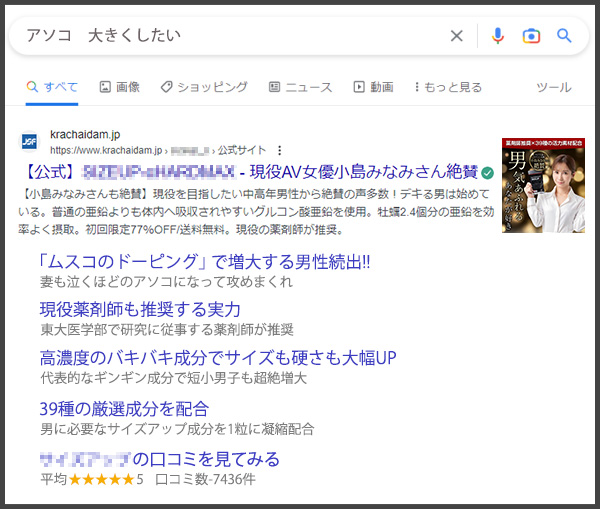Click the green verified checkmark badge
Image resolution: width=600 pixels, height=509 pixels.
click(x=487, y=173)
